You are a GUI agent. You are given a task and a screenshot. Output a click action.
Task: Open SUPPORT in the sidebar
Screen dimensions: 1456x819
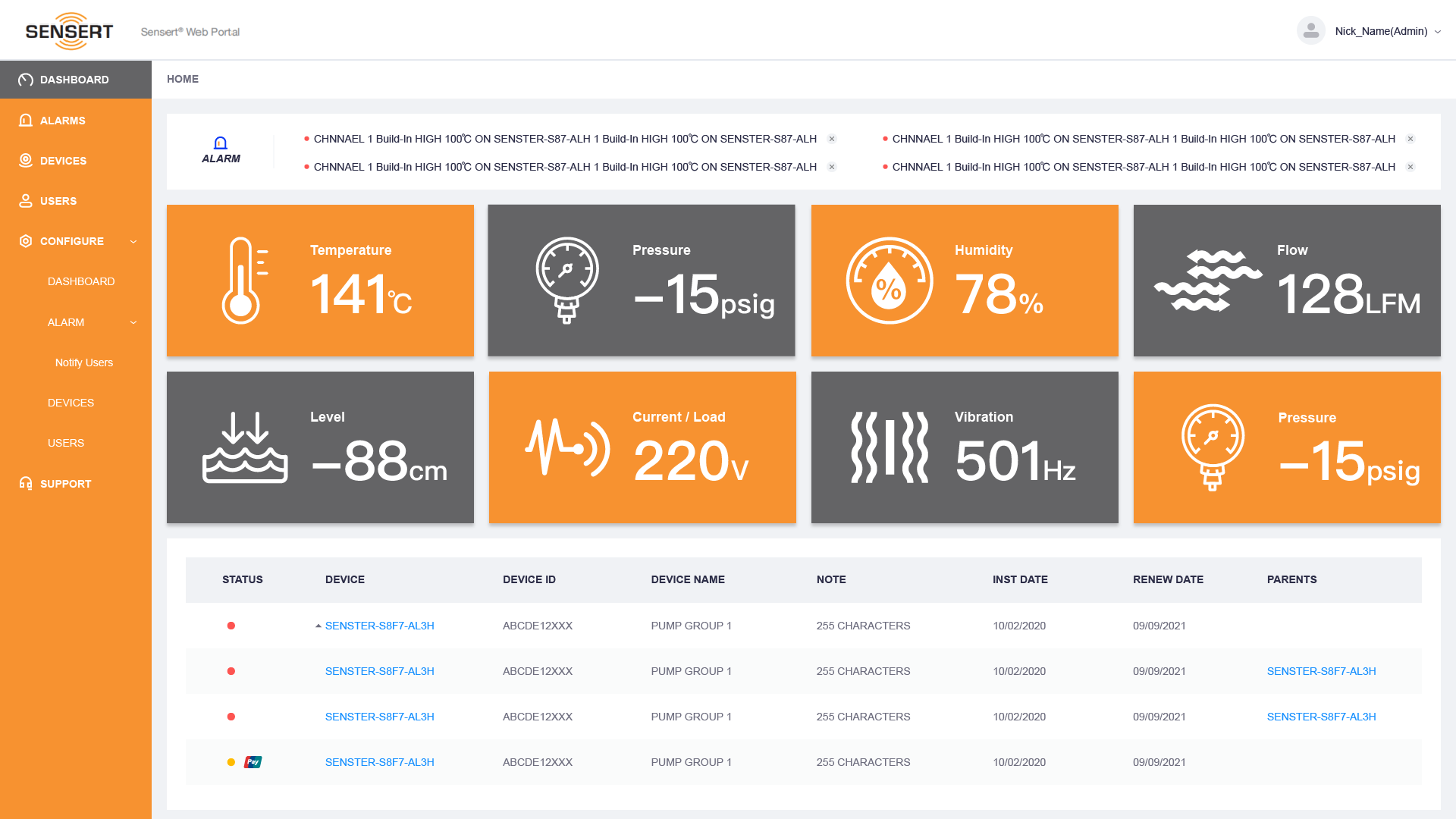coord(65,484)
